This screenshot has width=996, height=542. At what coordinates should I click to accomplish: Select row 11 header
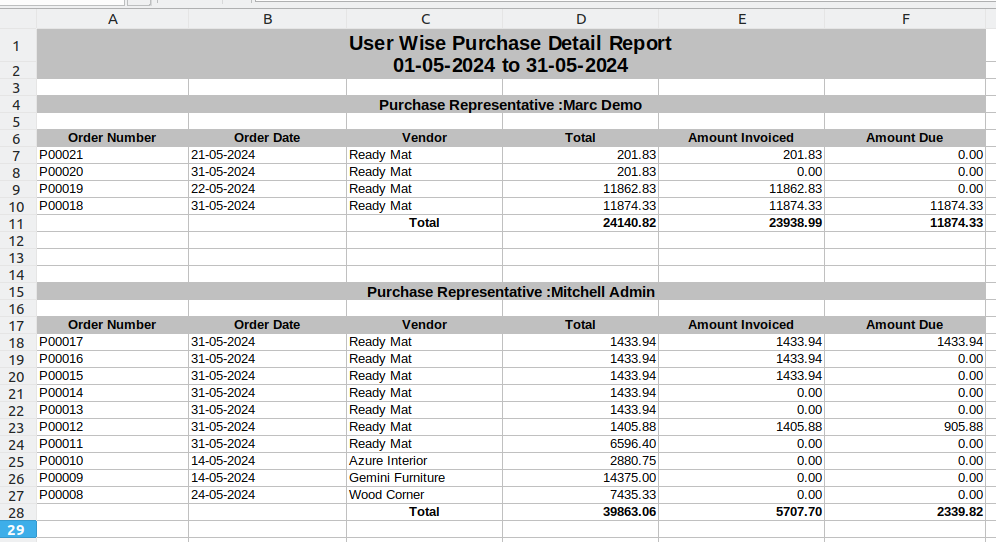[17, 223]
